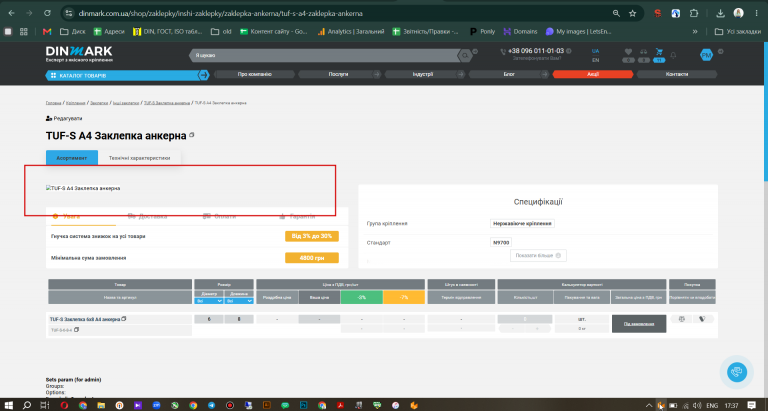Copy product title using icon beside heading
The height and width of the screenshot is (411, 768).
click(x=192, y=135)
